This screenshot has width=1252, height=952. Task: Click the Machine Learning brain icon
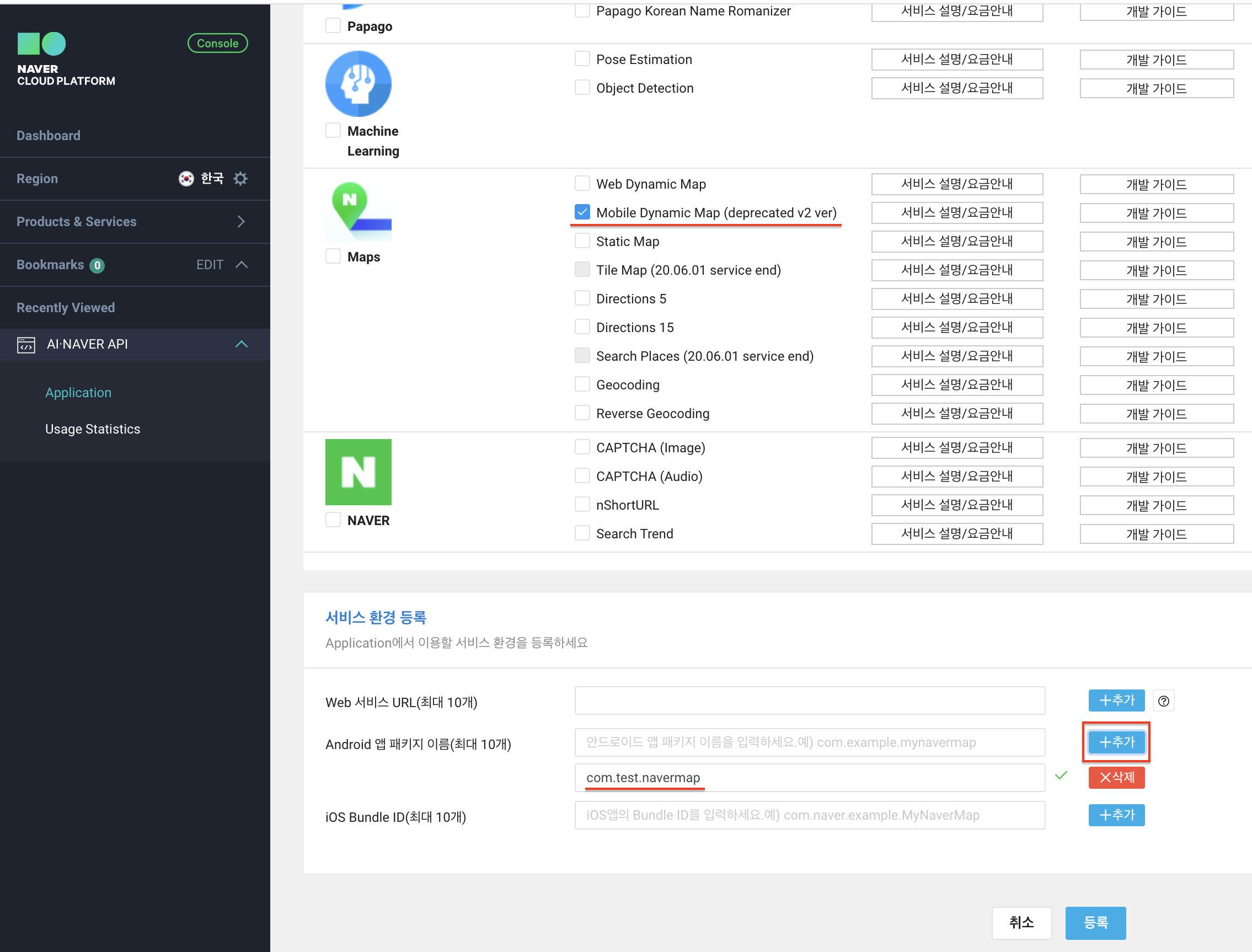(358, 84)
